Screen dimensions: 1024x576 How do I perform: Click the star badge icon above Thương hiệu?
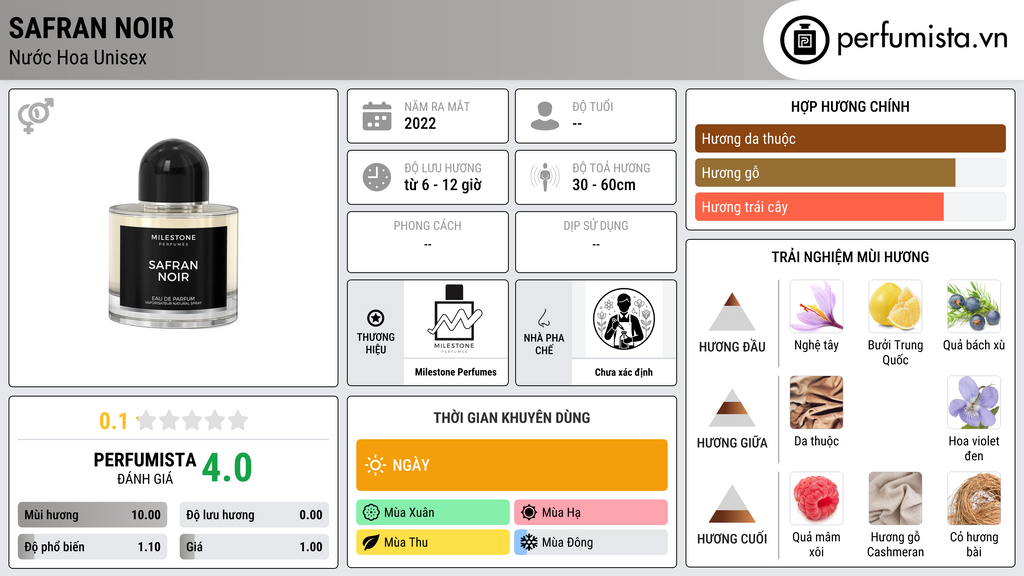pos(376,318)
